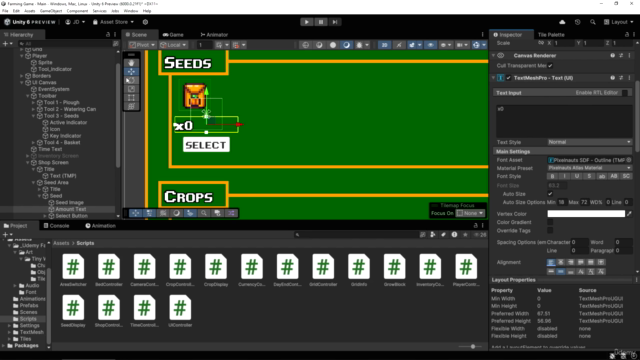Open the settings gear next to Asset Store
This screenshot has width=640, height=360.
coord(145,22)
